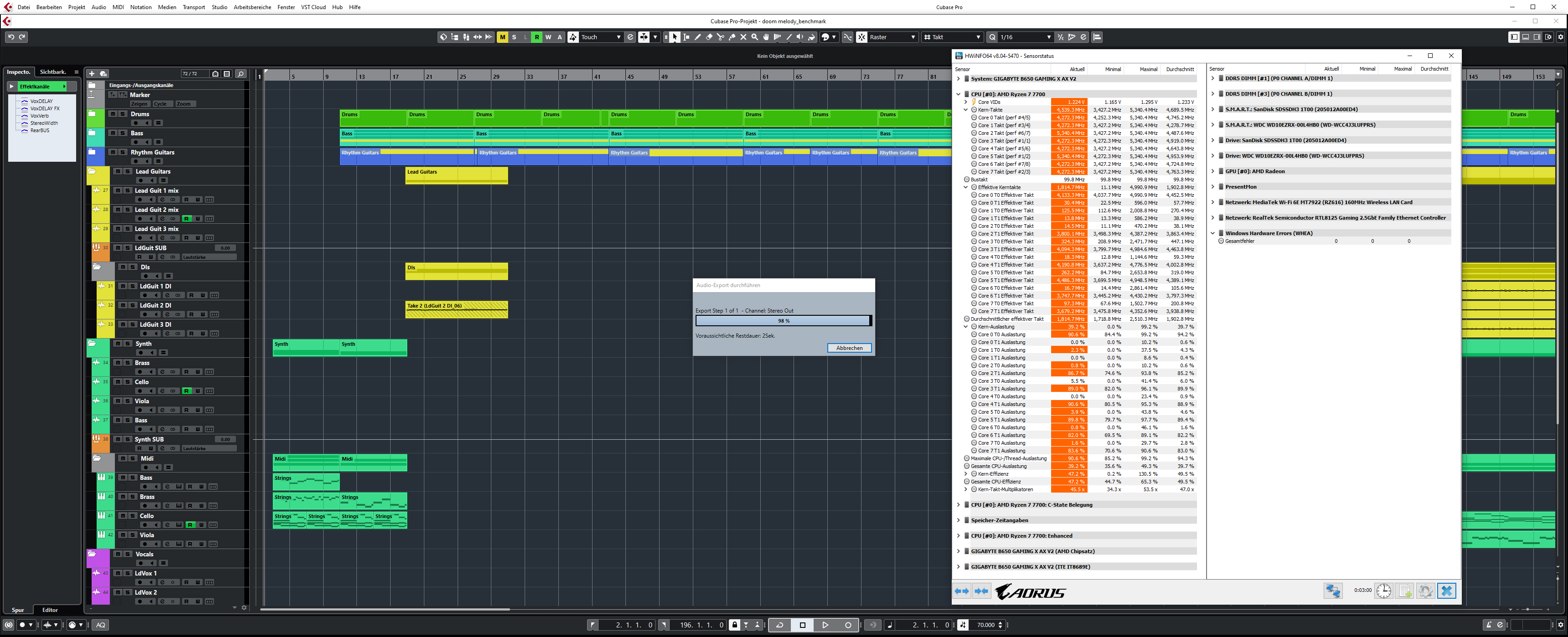This screenshot has height=637, width=1568.
Task: Open the 1/16 quantize preset dropdown
Action: point(1048,37)
